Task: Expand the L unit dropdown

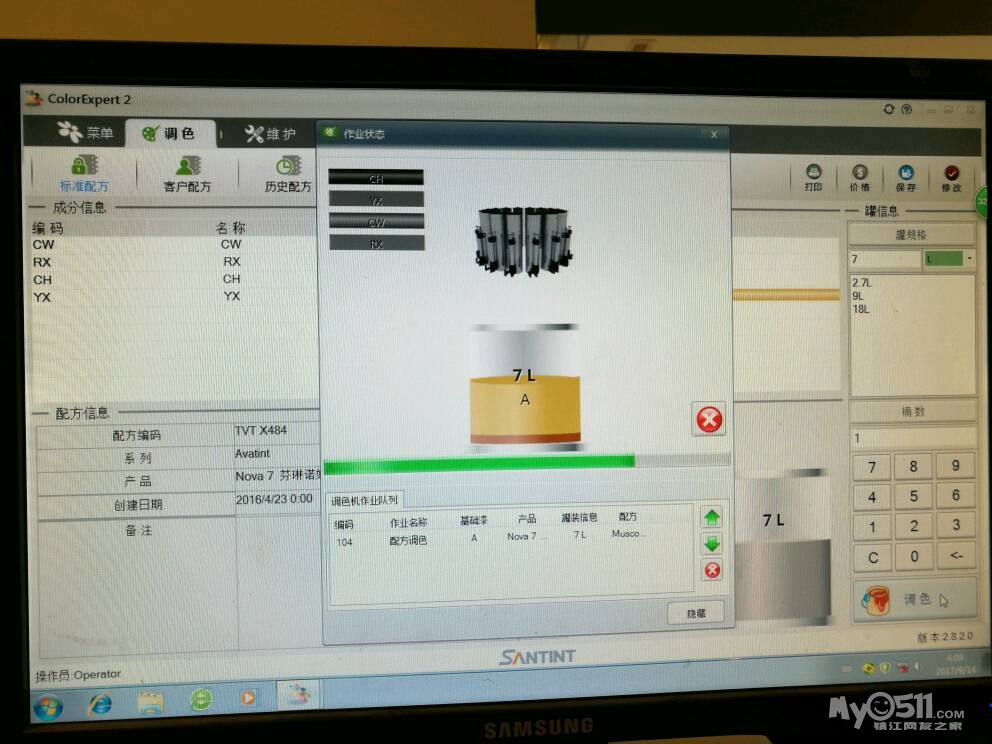Action: pos(970,259)
